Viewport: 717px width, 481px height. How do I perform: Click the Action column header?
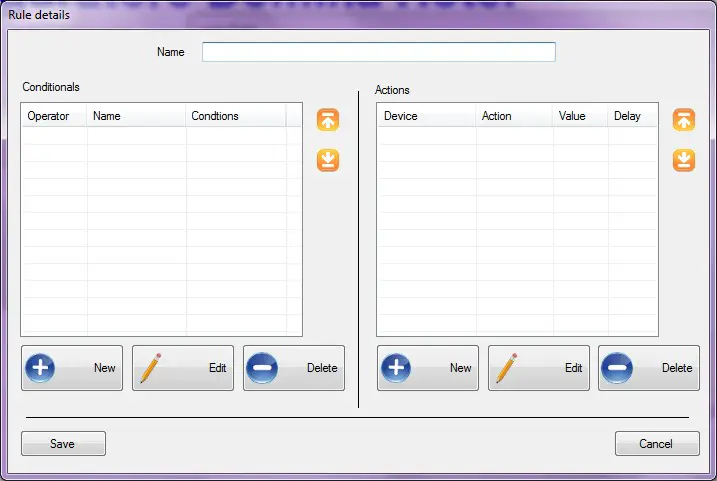(515, 116)
